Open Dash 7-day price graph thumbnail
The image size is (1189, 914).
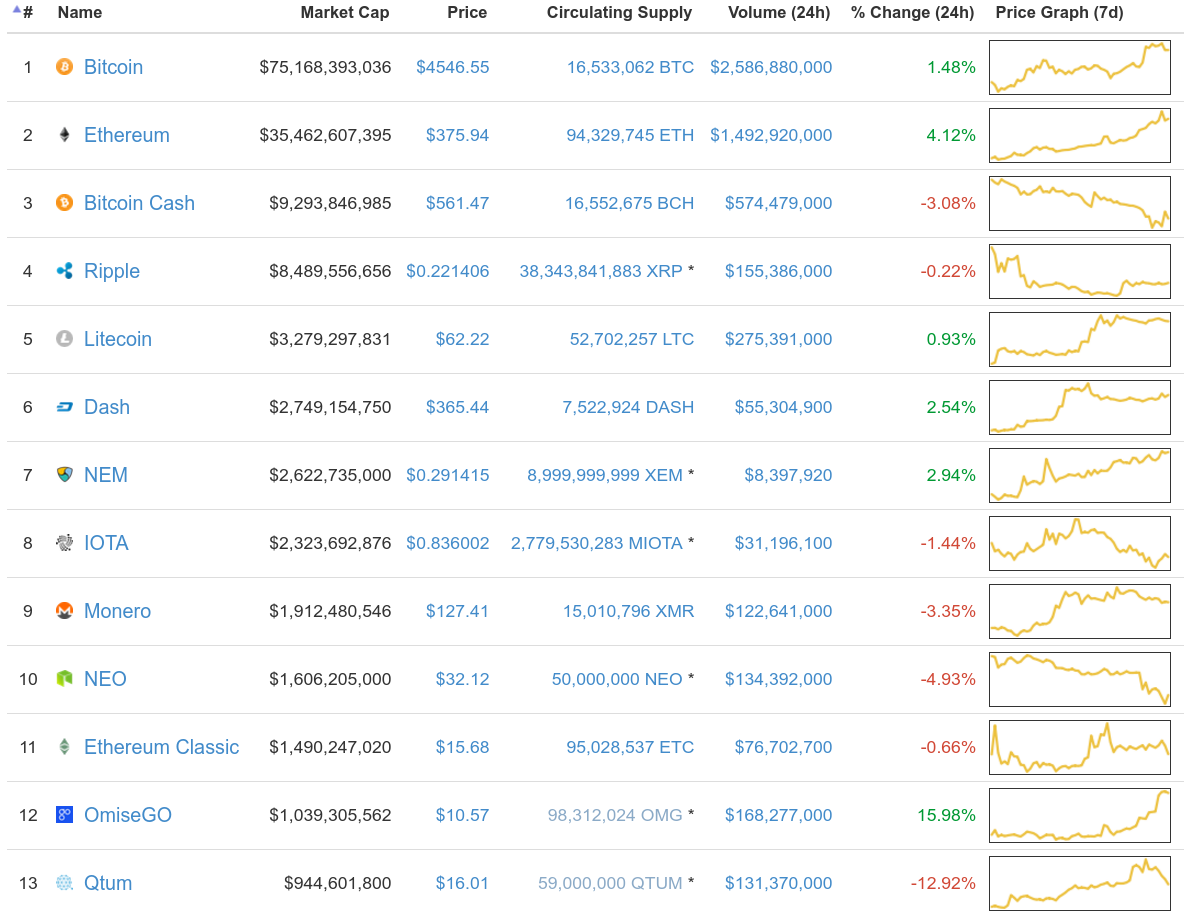pos(1080,407)
